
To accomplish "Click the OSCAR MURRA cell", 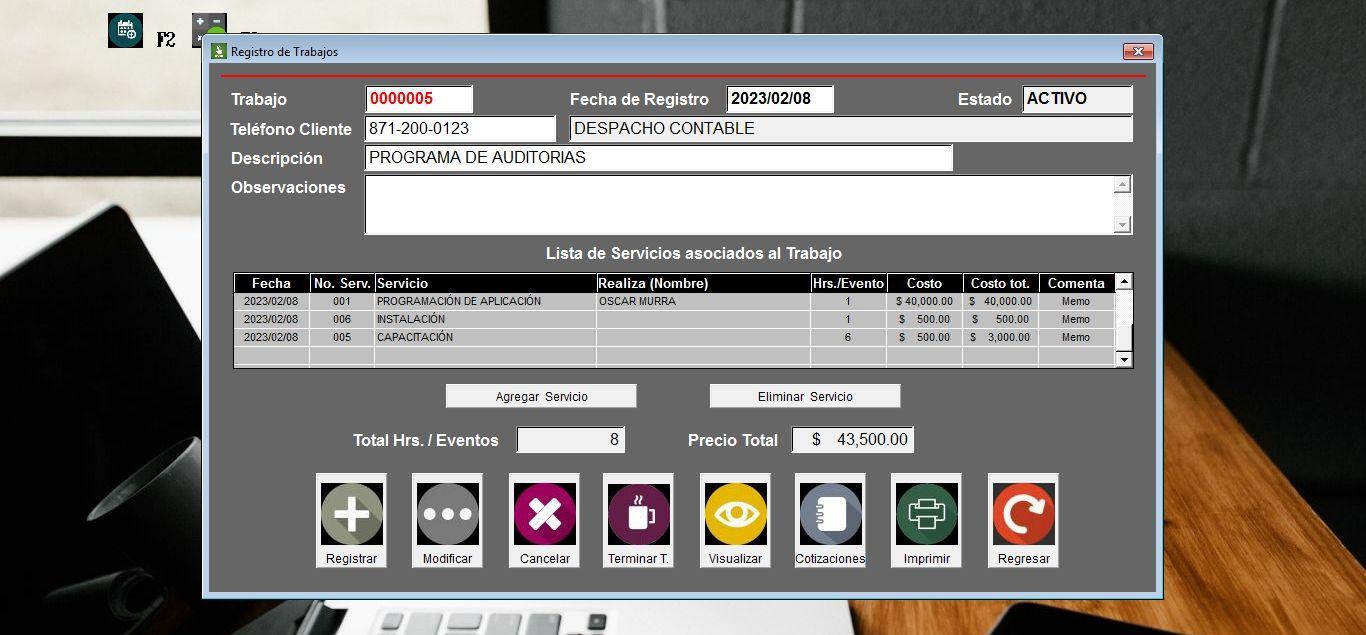I will (x=703, y=301).
